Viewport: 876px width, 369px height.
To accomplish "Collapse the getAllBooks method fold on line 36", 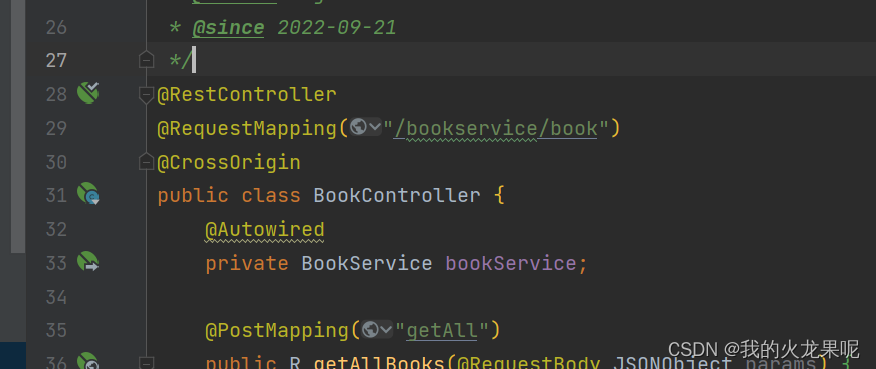I will click(x=146, y=362).
